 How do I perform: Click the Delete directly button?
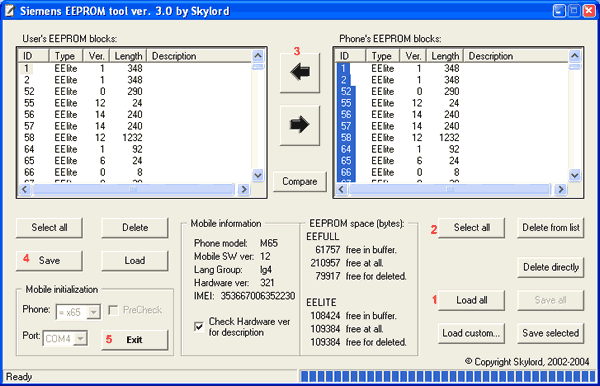(x=551, y=267)
